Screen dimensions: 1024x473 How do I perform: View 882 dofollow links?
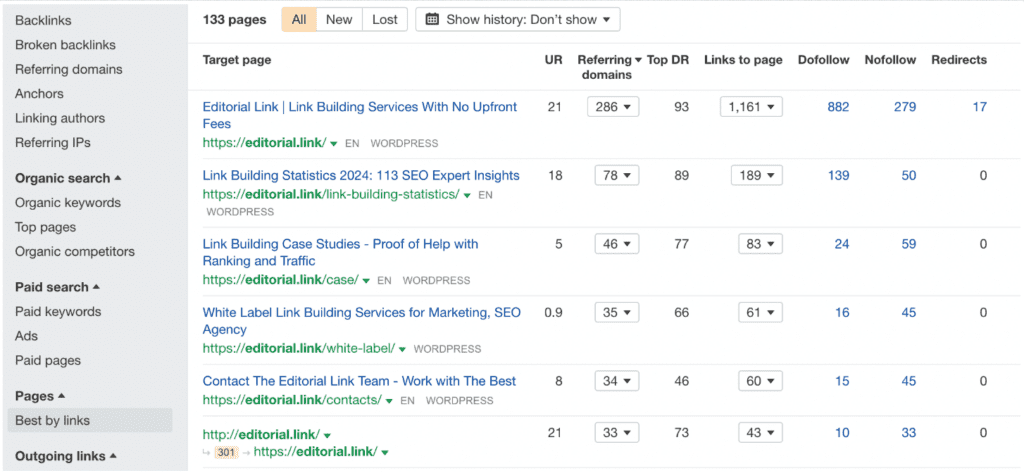(x=838, y=106)
